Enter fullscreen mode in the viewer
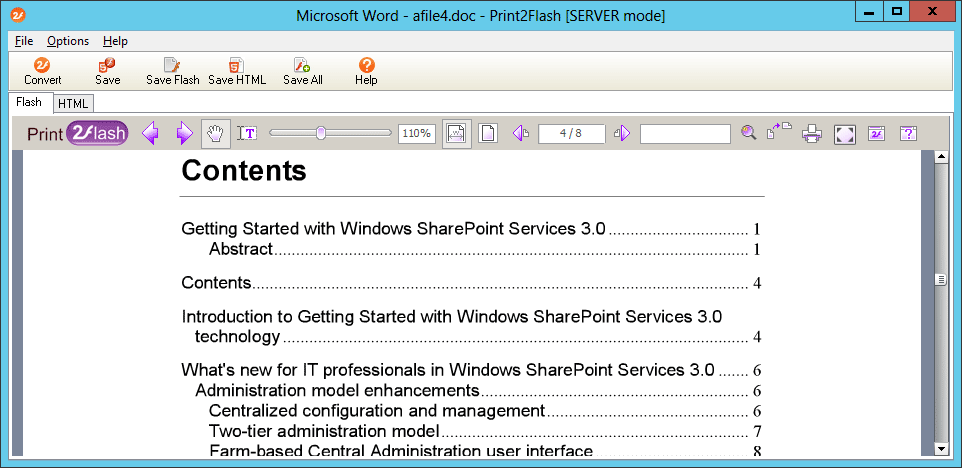 coord(844,133)
